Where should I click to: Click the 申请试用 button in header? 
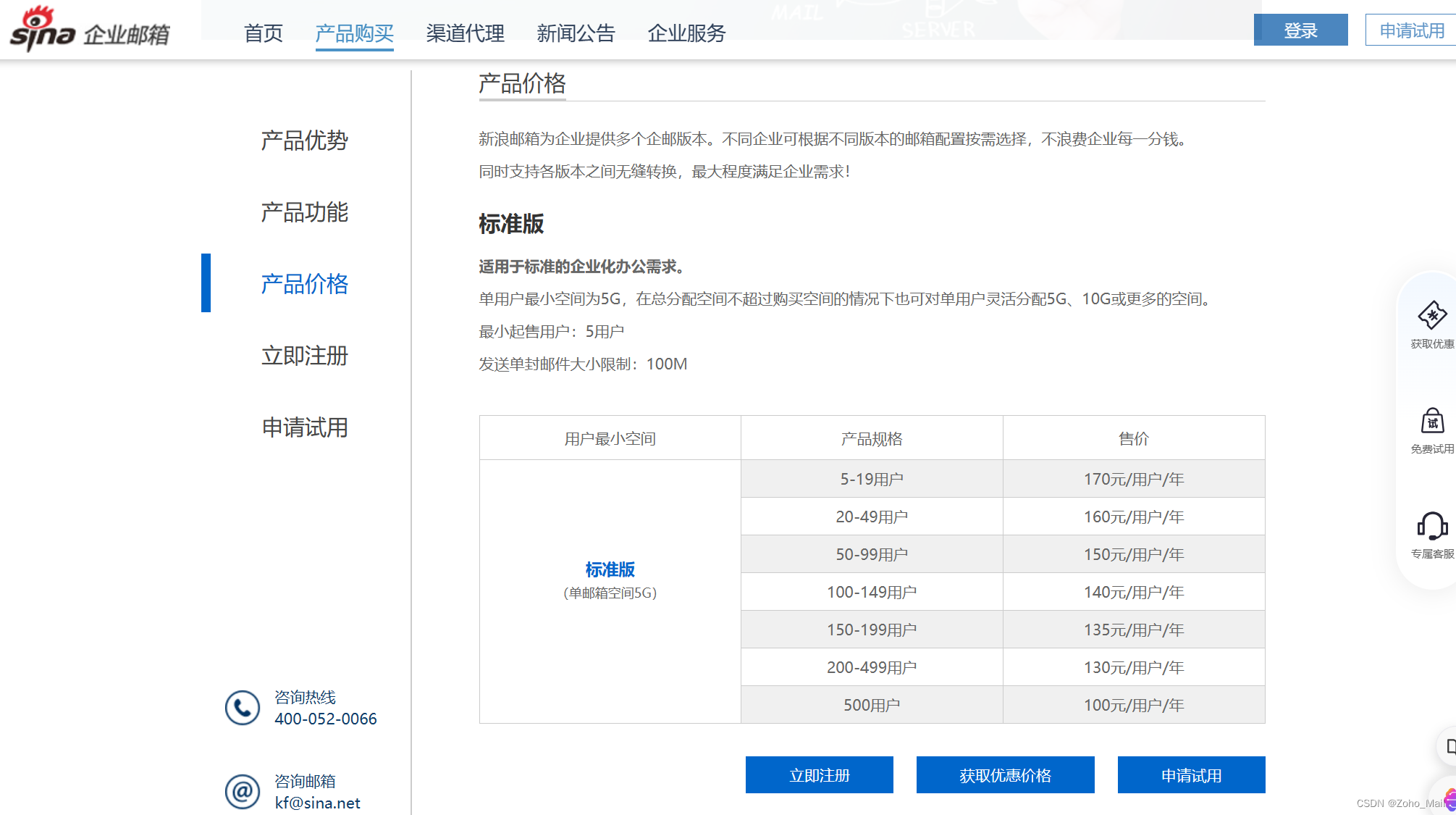tap(1410, 30)
